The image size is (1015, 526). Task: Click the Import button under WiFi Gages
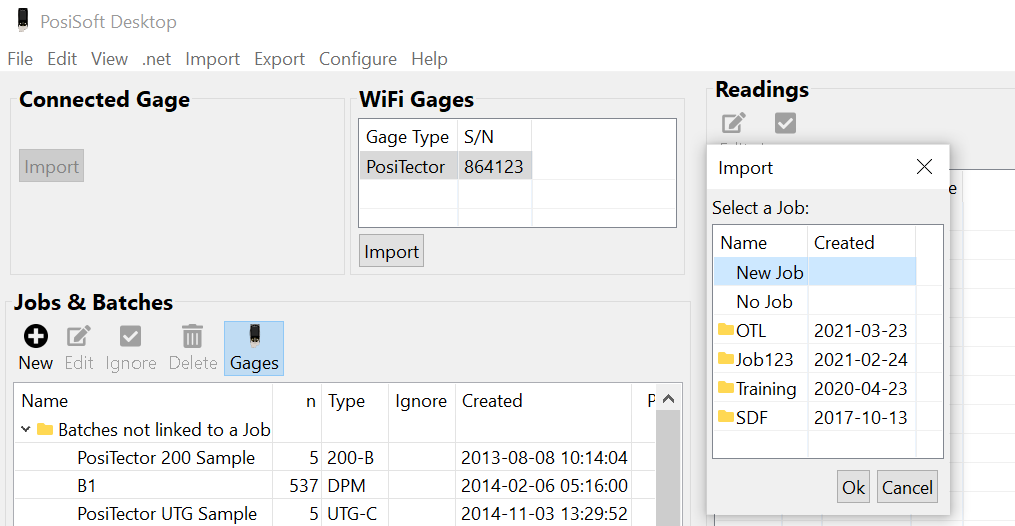point(391,251)
